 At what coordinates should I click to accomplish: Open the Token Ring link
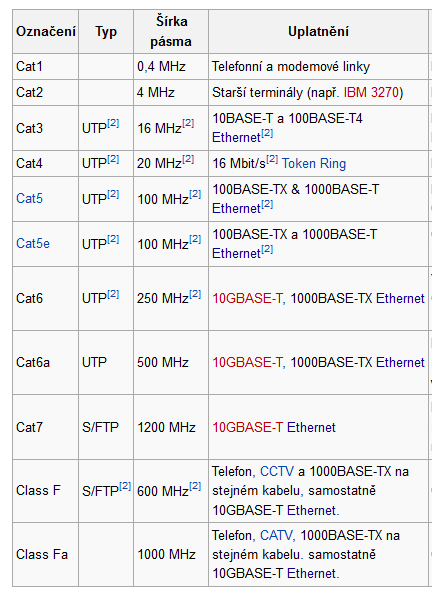[x=314, y=164]
